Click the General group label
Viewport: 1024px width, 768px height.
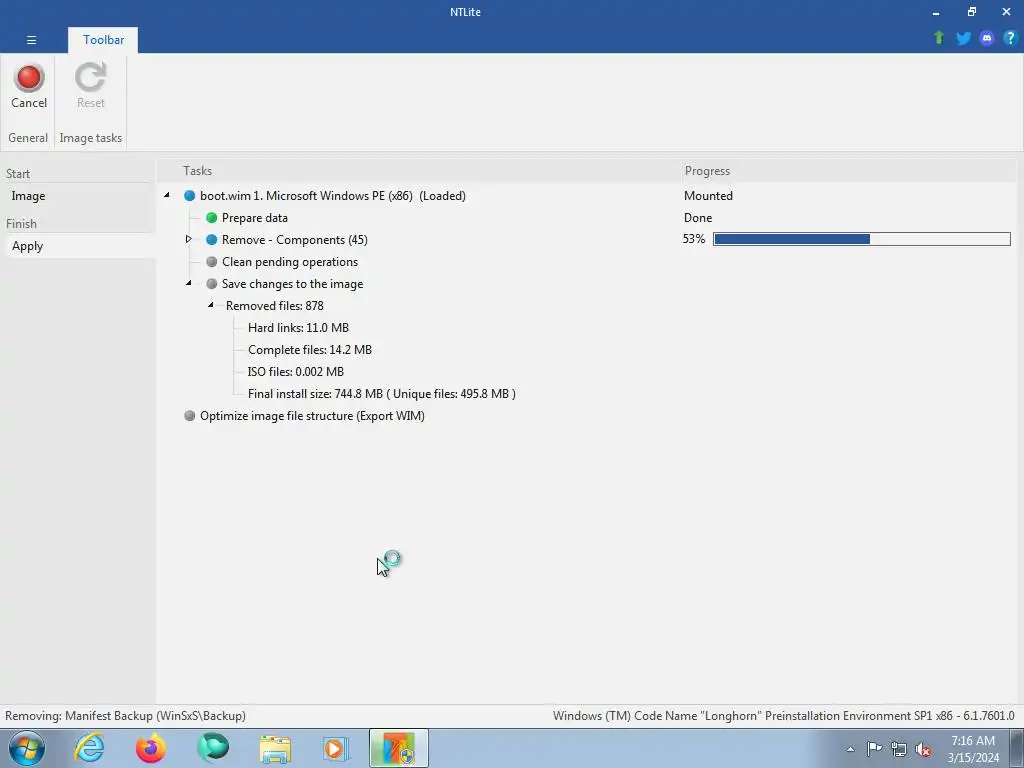[28, 138]
